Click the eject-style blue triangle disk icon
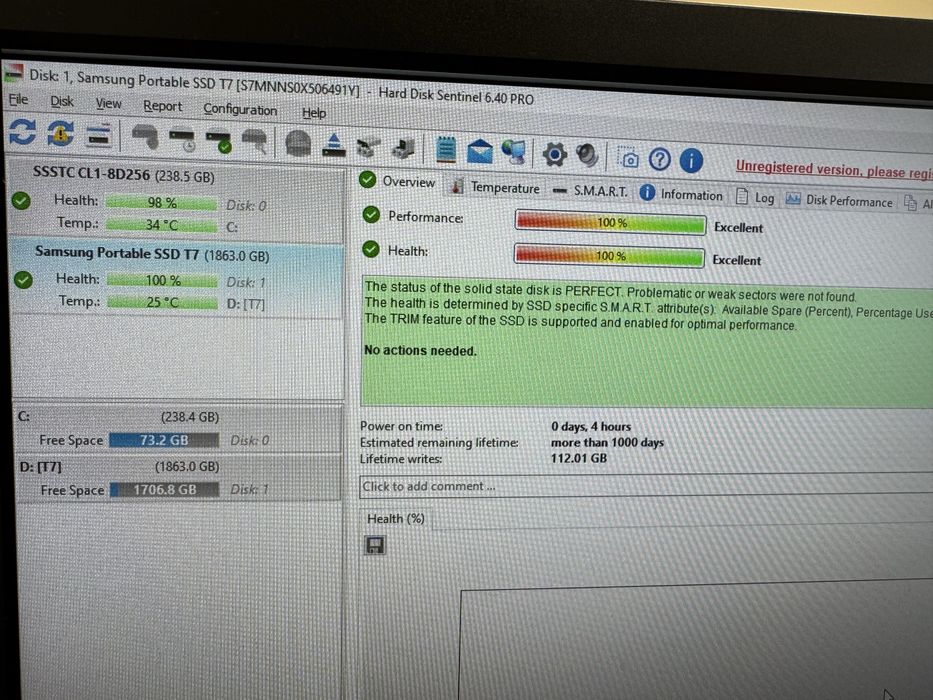This screenshot has width=933, height=700. tap(334, 145)
